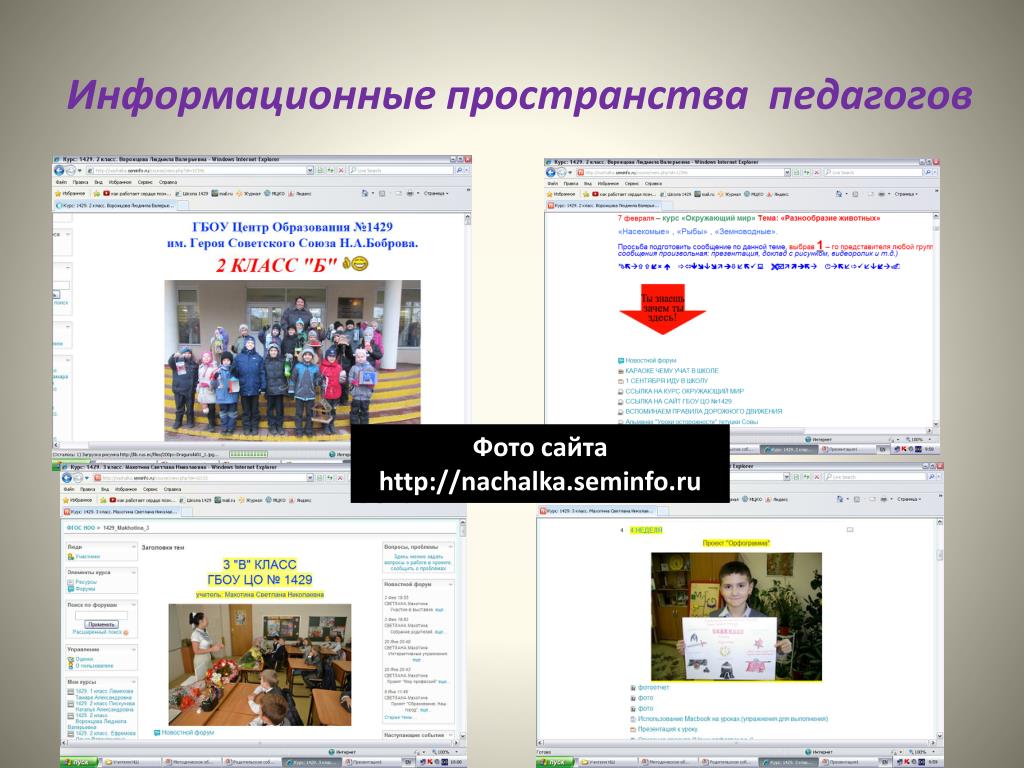Open mail.ru favorite in top-left browser window

pyautogui.click(x=222, y=193)
